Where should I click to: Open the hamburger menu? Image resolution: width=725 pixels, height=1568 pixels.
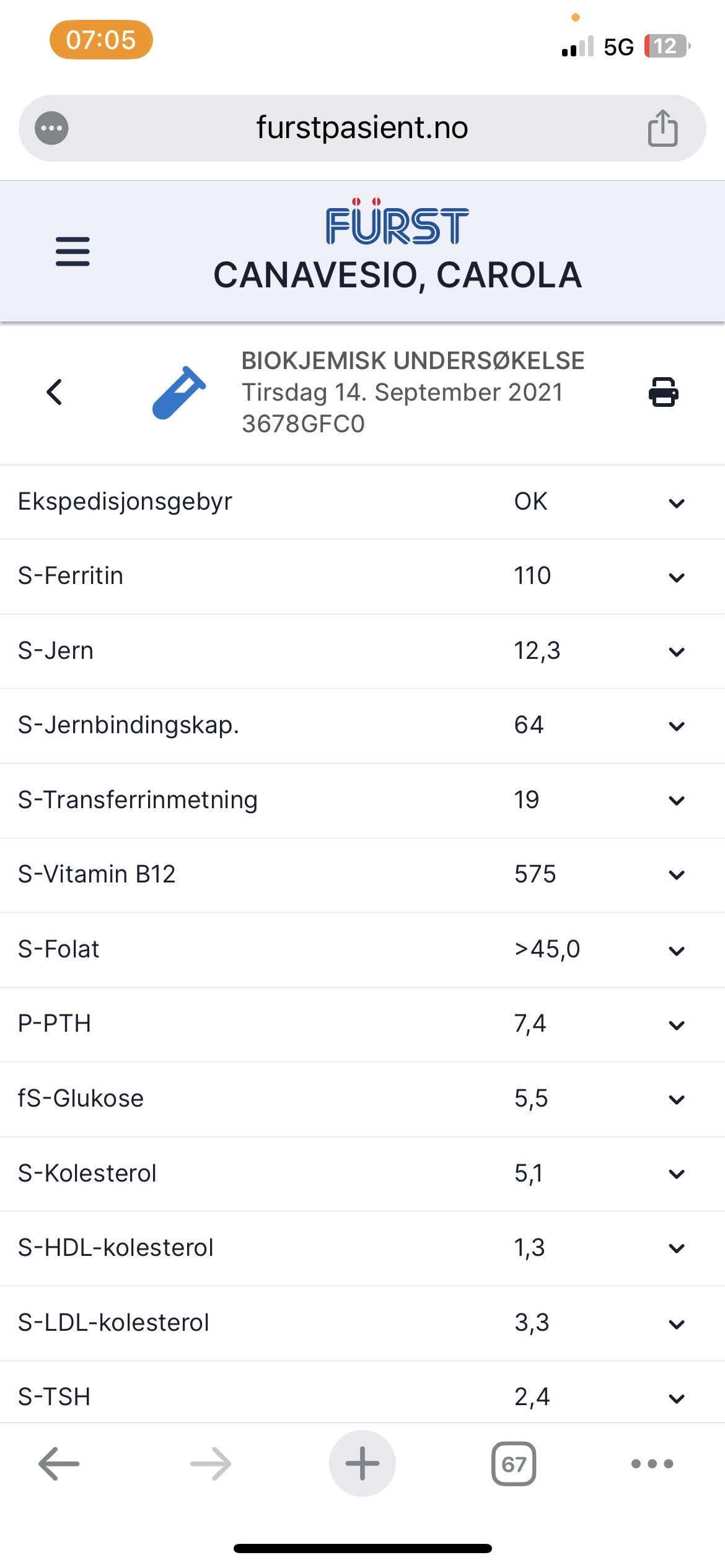coord(72,251)
